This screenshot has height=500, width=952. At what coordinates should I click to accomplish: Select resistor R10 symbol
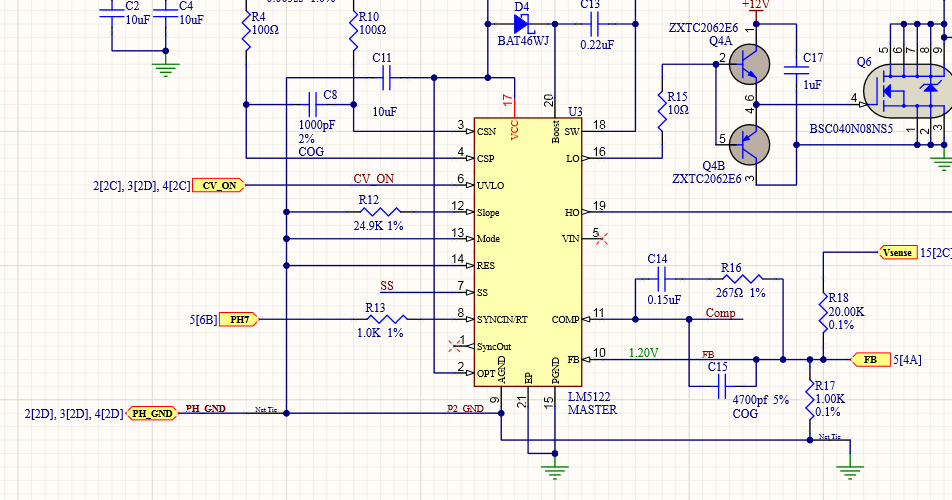click(353, 32)
